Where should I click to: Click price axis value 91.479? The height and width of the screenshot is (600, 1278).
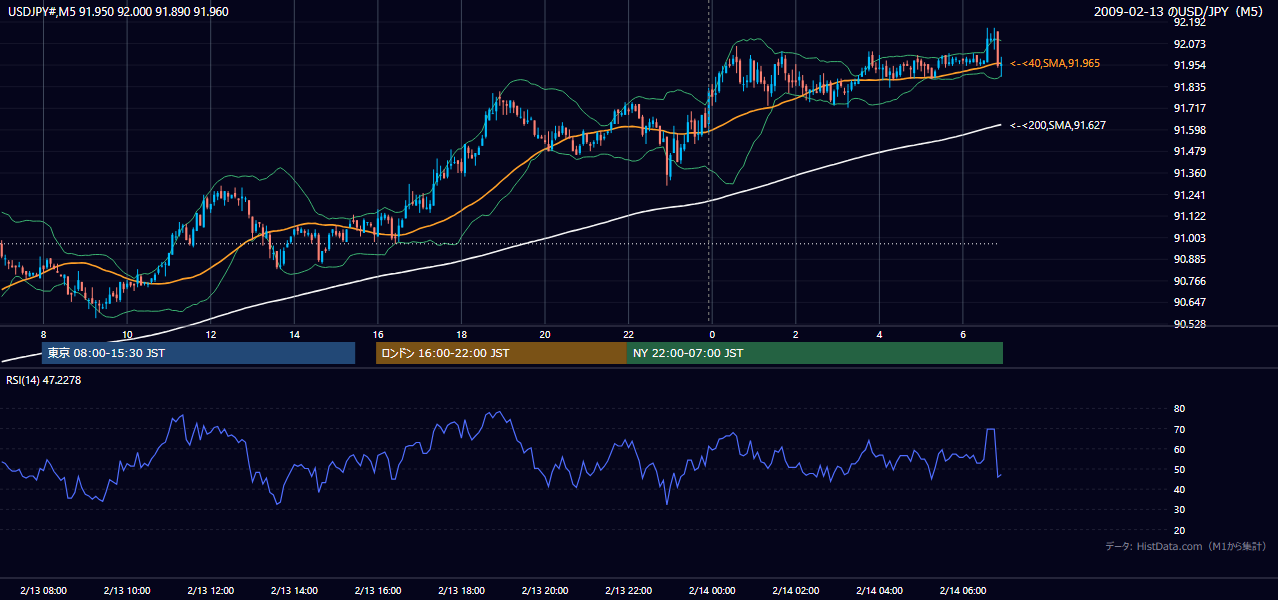[x=1190, y=151]
